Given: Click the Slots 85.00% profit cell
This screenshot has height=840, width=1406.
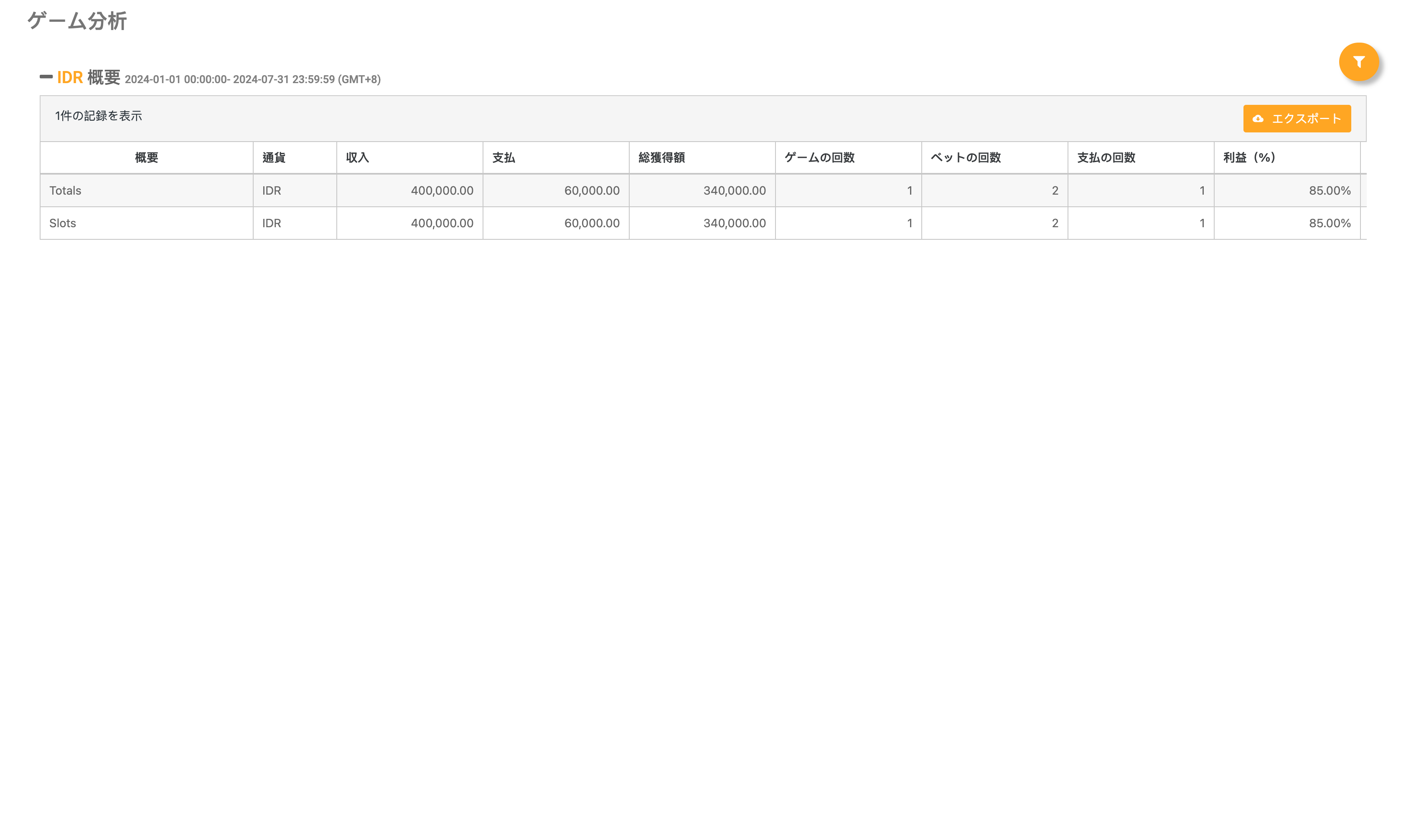Looking at the screenshot, I should [1329, 223].
